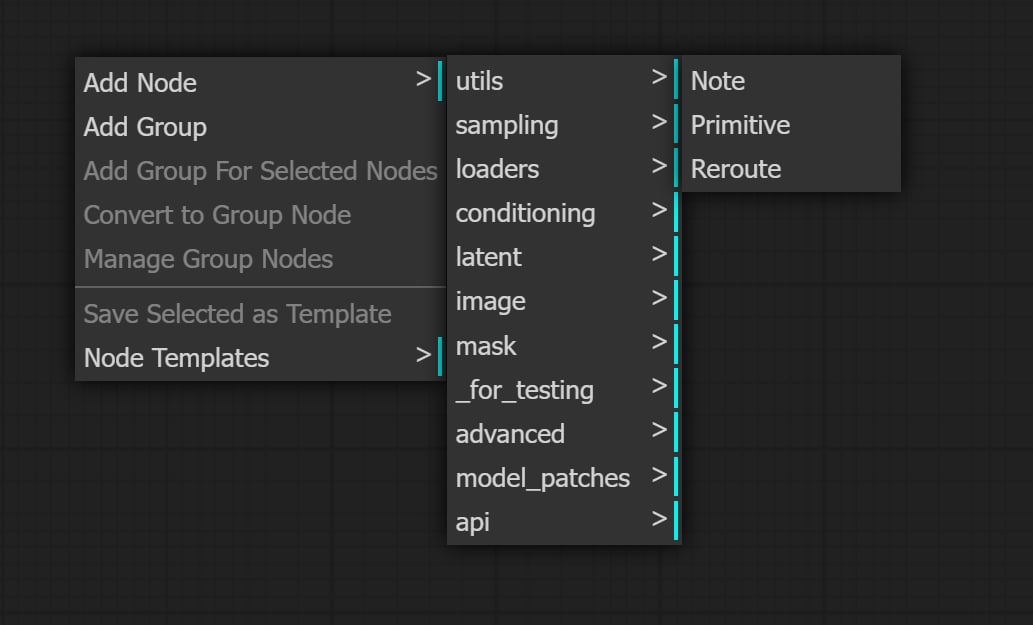Screen dimensions: 1033x625
Task: Expand the sampling category
Action: (564, 124)
